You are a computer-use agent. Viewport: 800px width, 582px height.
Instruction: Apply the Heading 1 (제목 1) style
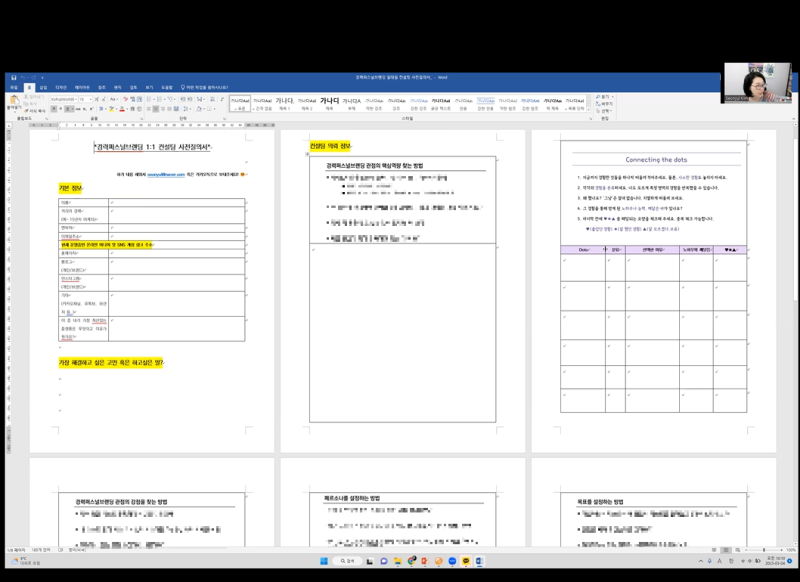point(284,104)
